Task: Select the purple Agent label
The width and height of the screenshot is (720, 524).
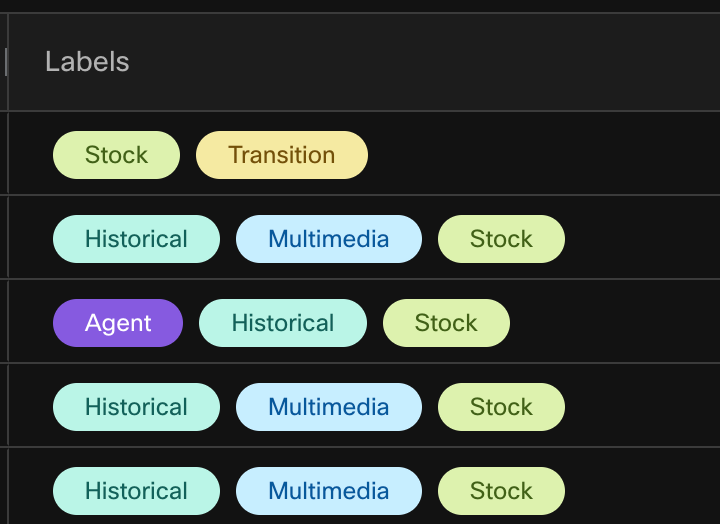Action: [118, 323]
